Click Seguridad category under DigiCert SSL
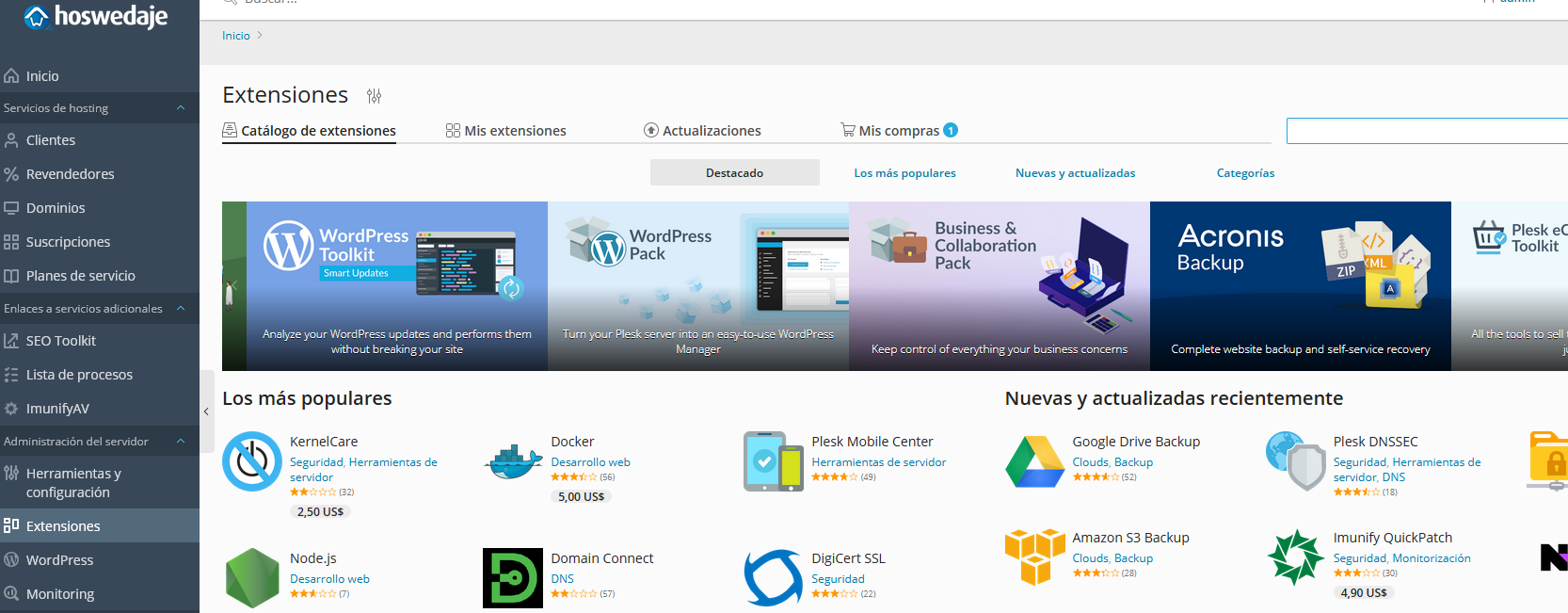This screenshot has height=613, width=1568. [838, 579]
